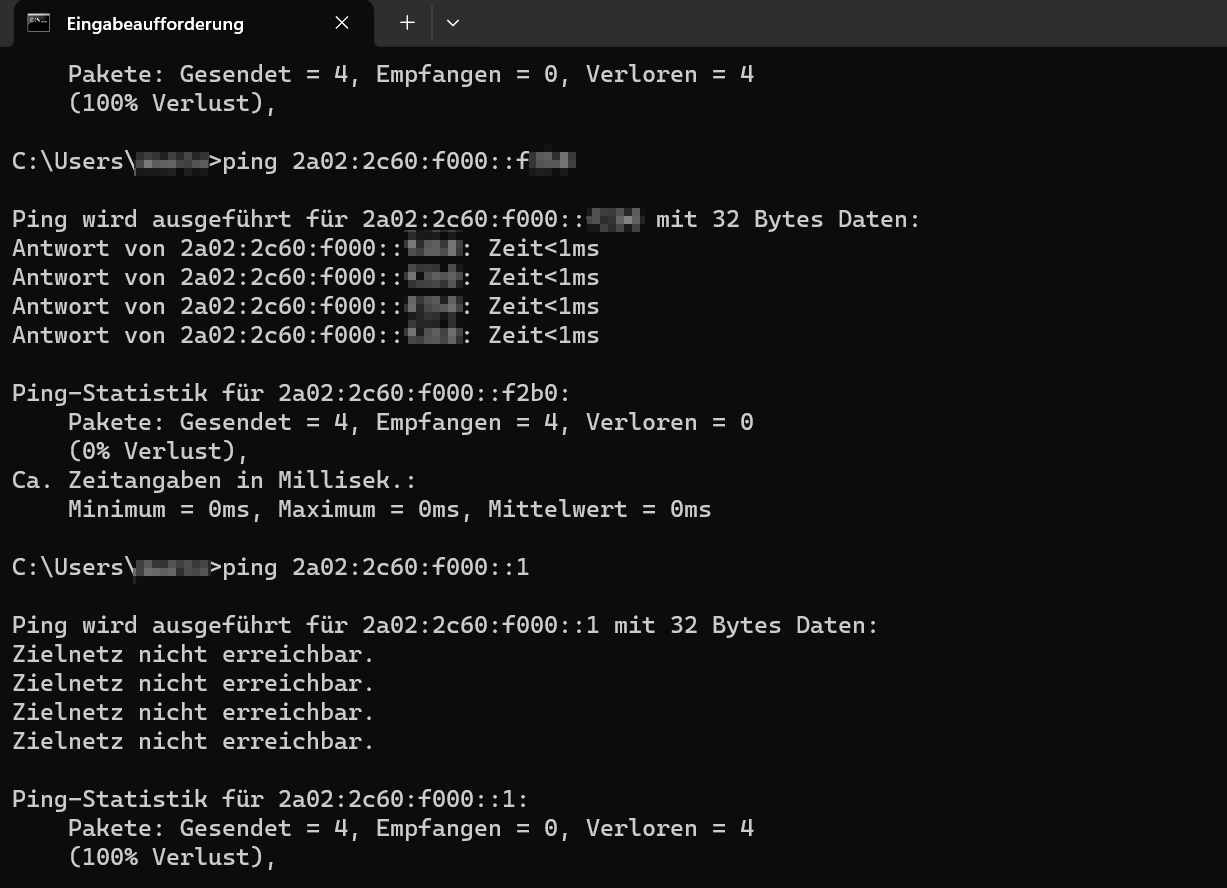Click the first Antwort von reply line
The height and width of the screenshot is (888, 1227).
[x=306, y=248]
